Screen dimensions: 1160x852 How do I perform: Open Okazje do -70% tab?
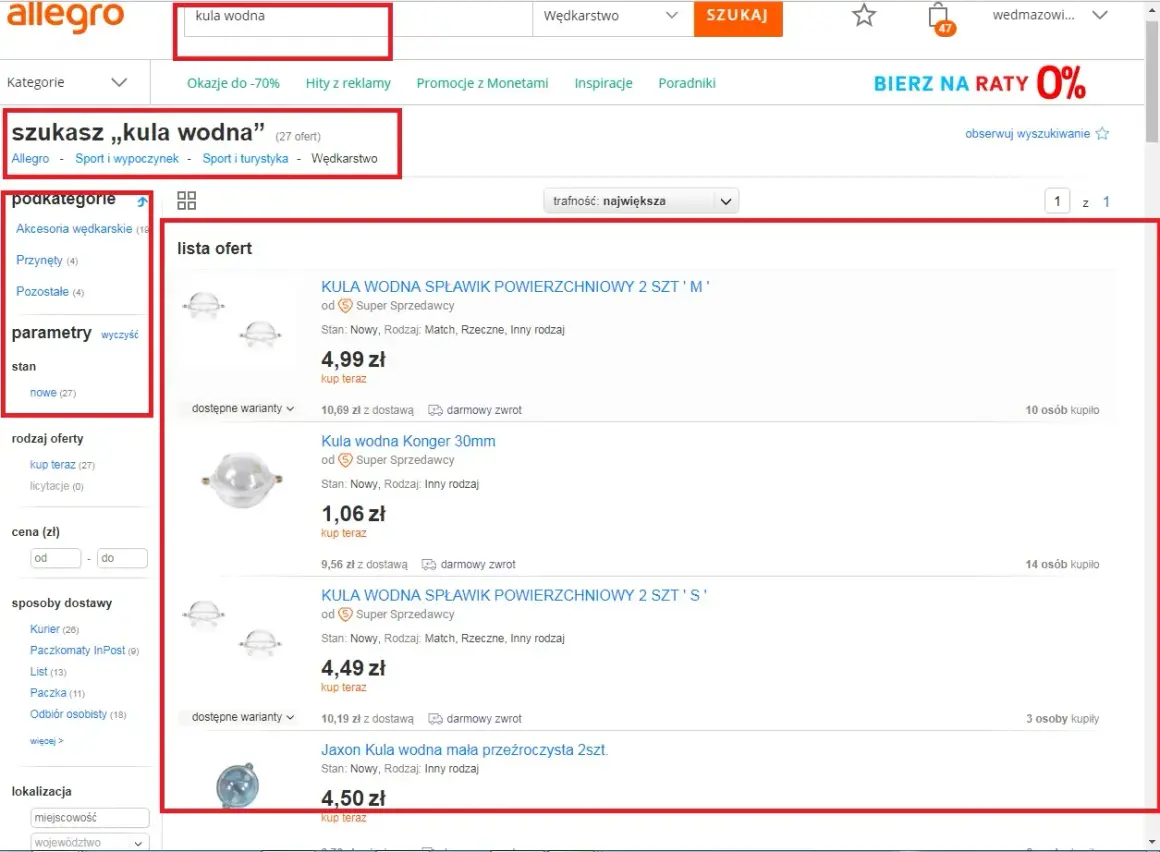pyautogui.click(x=233, y=83)
